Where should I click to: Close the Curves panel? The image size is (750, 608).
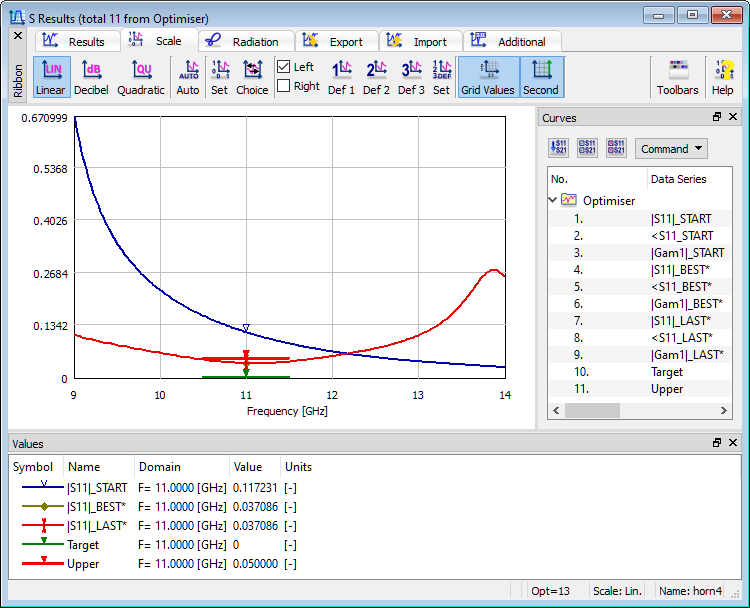point(733,117)
